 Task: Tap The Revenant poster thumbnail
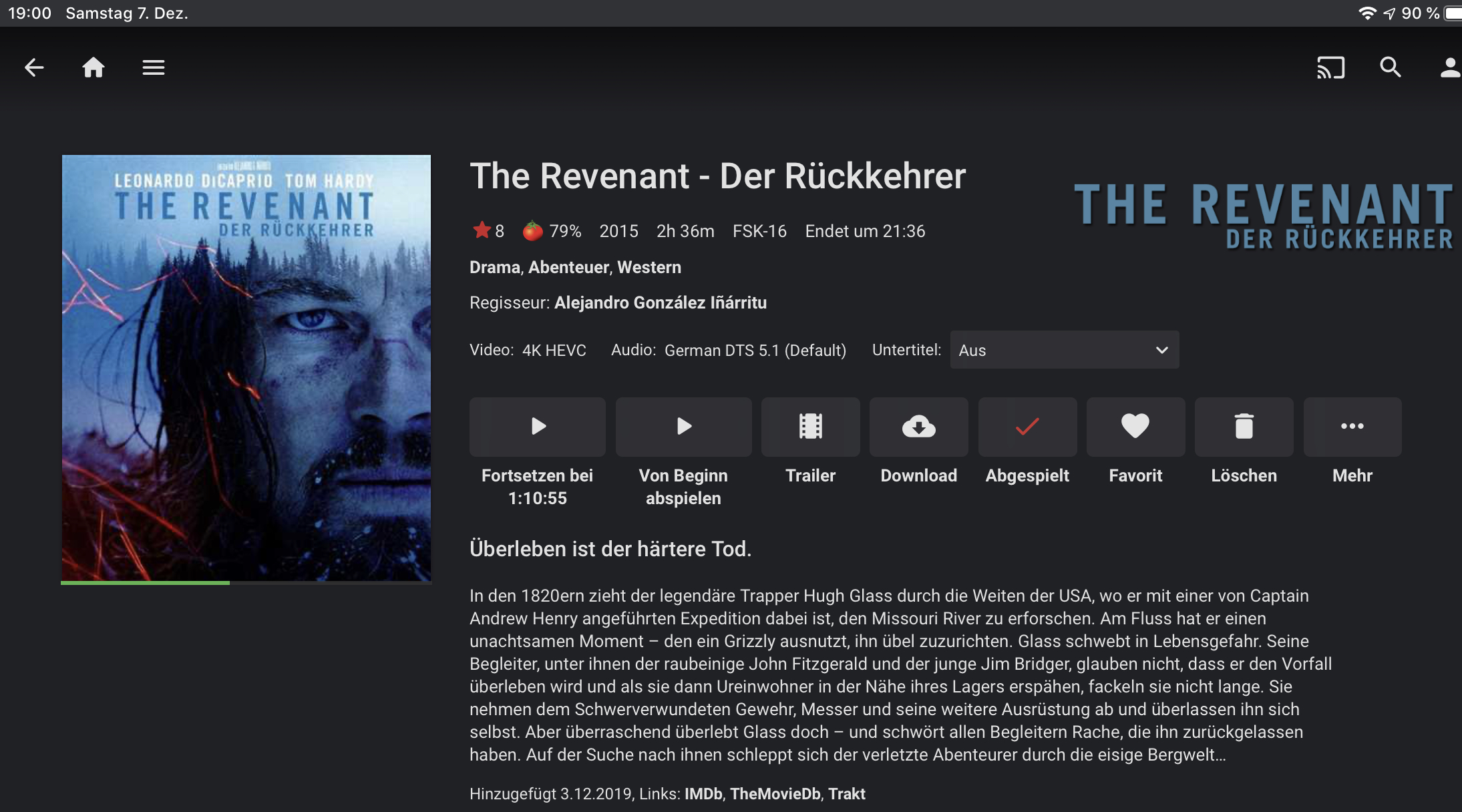[x=246, y=368]
